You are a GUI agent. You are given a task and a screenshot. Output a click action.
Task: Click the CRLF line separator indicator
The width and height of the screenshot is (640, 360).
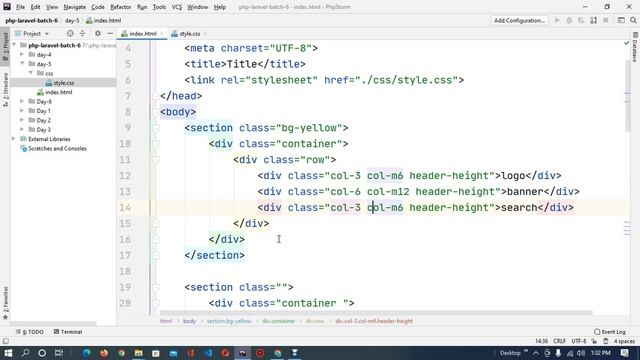[x=559, y=341]
